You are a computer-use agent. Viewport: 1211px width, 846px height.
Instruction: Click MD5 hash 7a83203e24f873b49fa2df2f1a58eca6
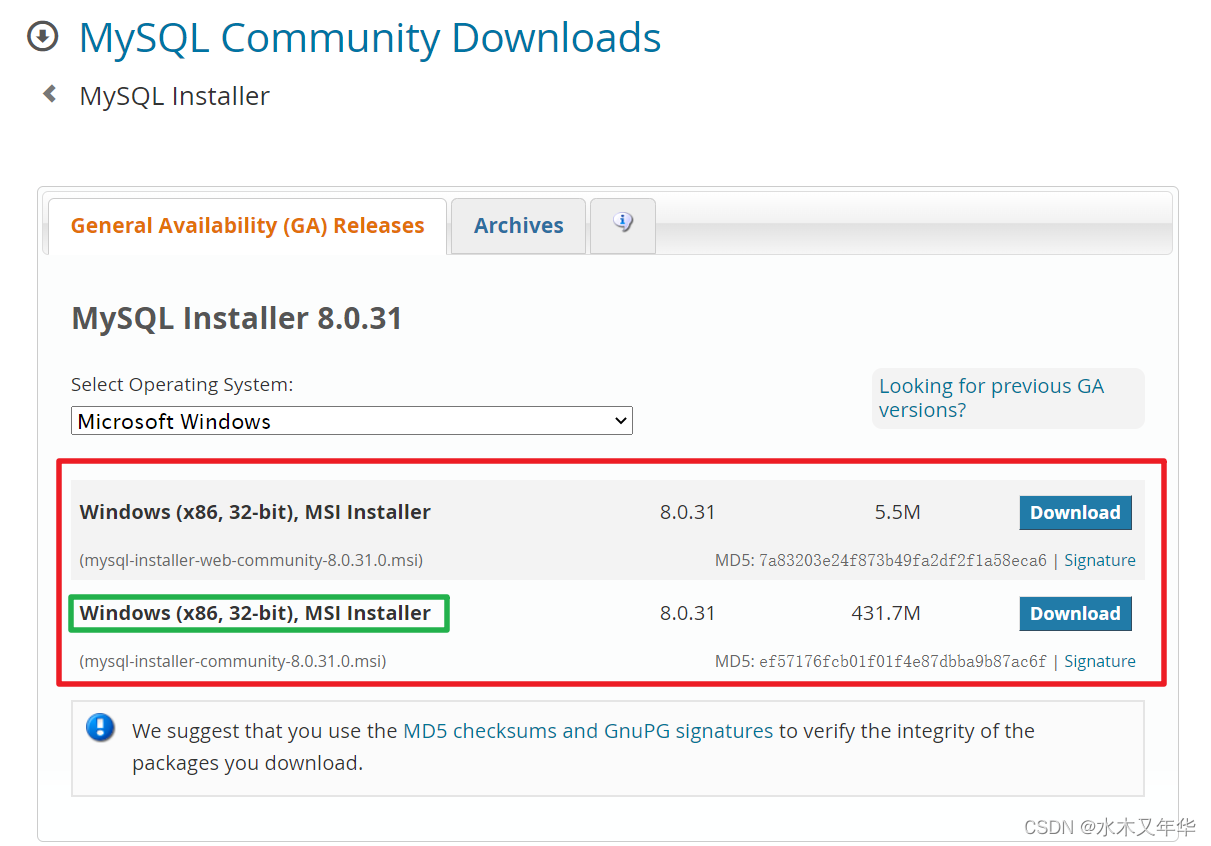coord(903,560)
